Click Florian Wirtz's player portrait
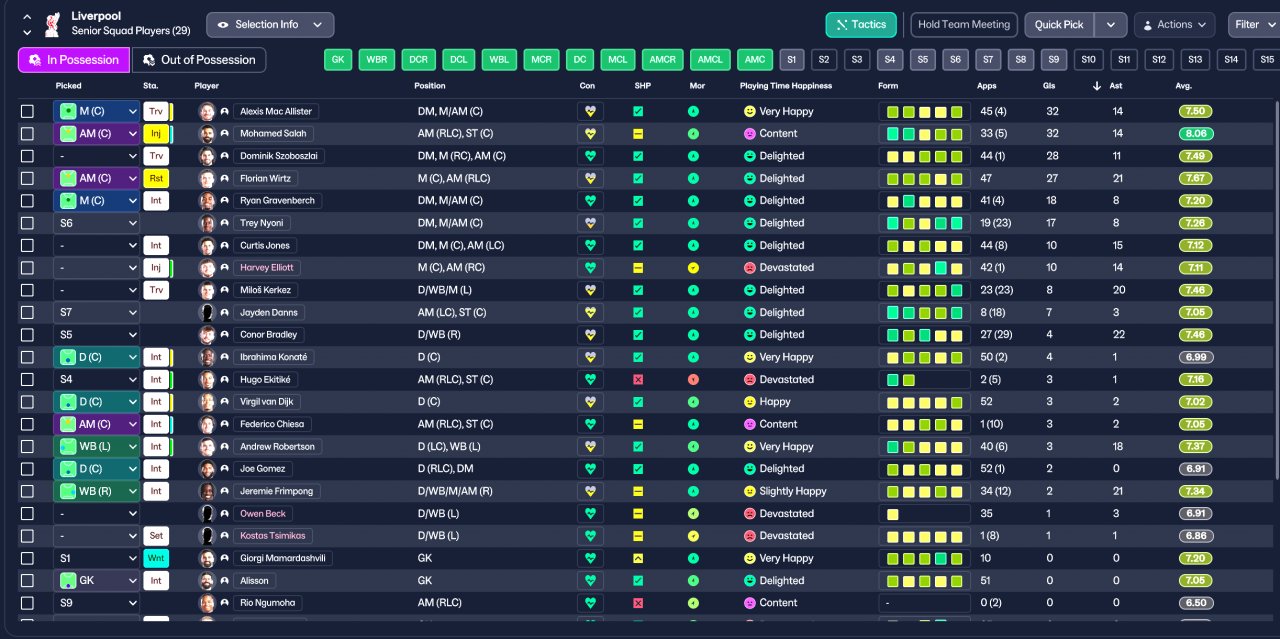1280x639 pixels. coord(207,178)
